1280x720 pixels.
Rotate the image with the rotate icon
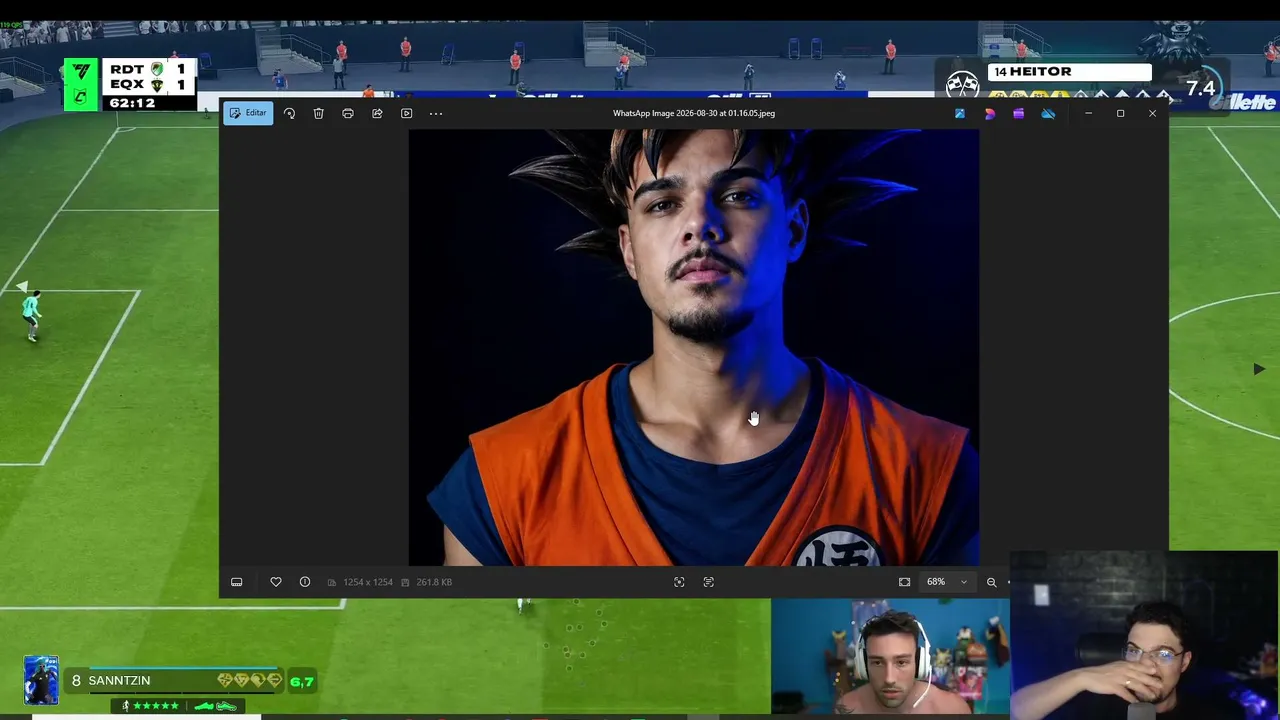pos(289,113)
